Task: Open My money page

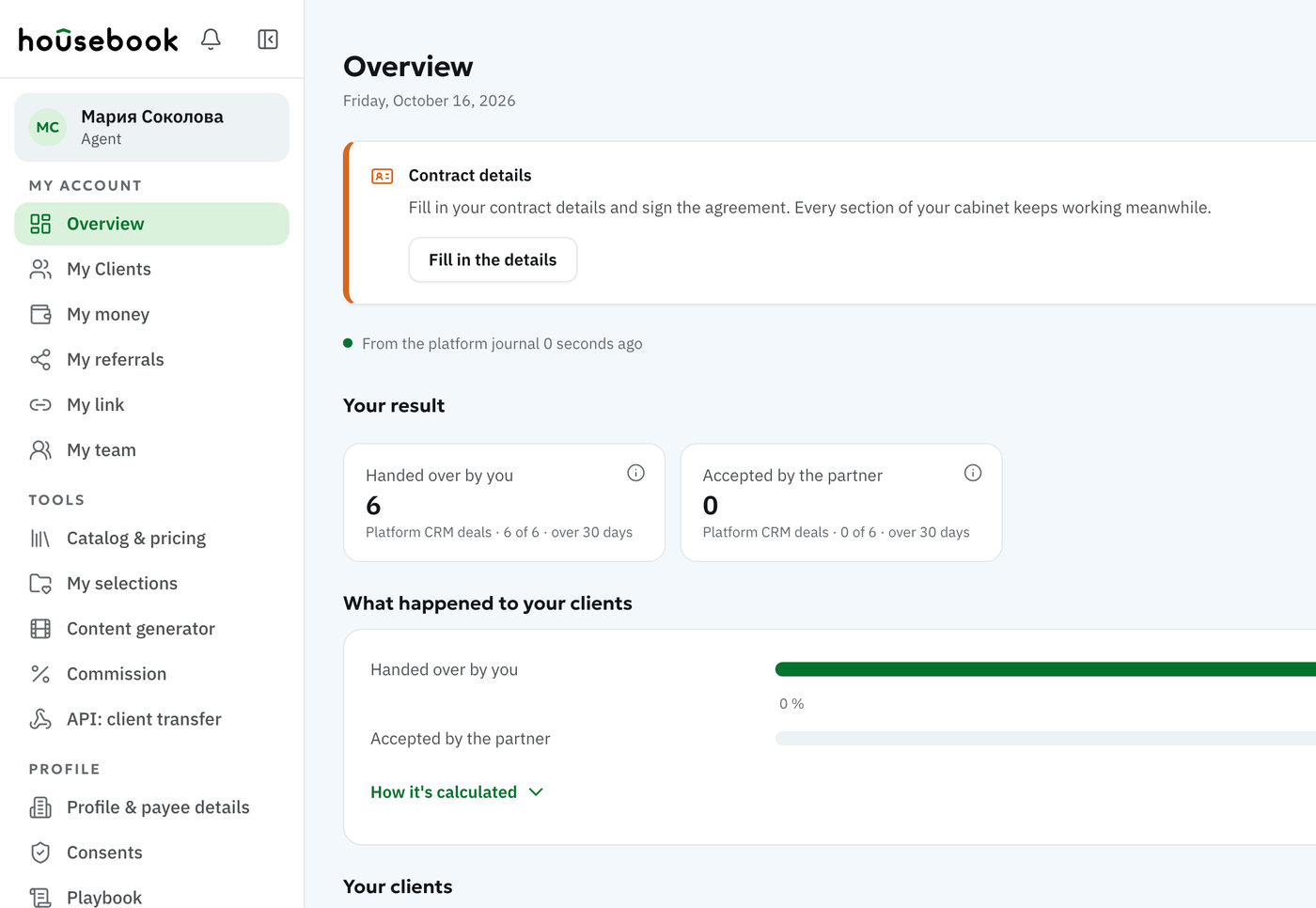Action: 151,314
